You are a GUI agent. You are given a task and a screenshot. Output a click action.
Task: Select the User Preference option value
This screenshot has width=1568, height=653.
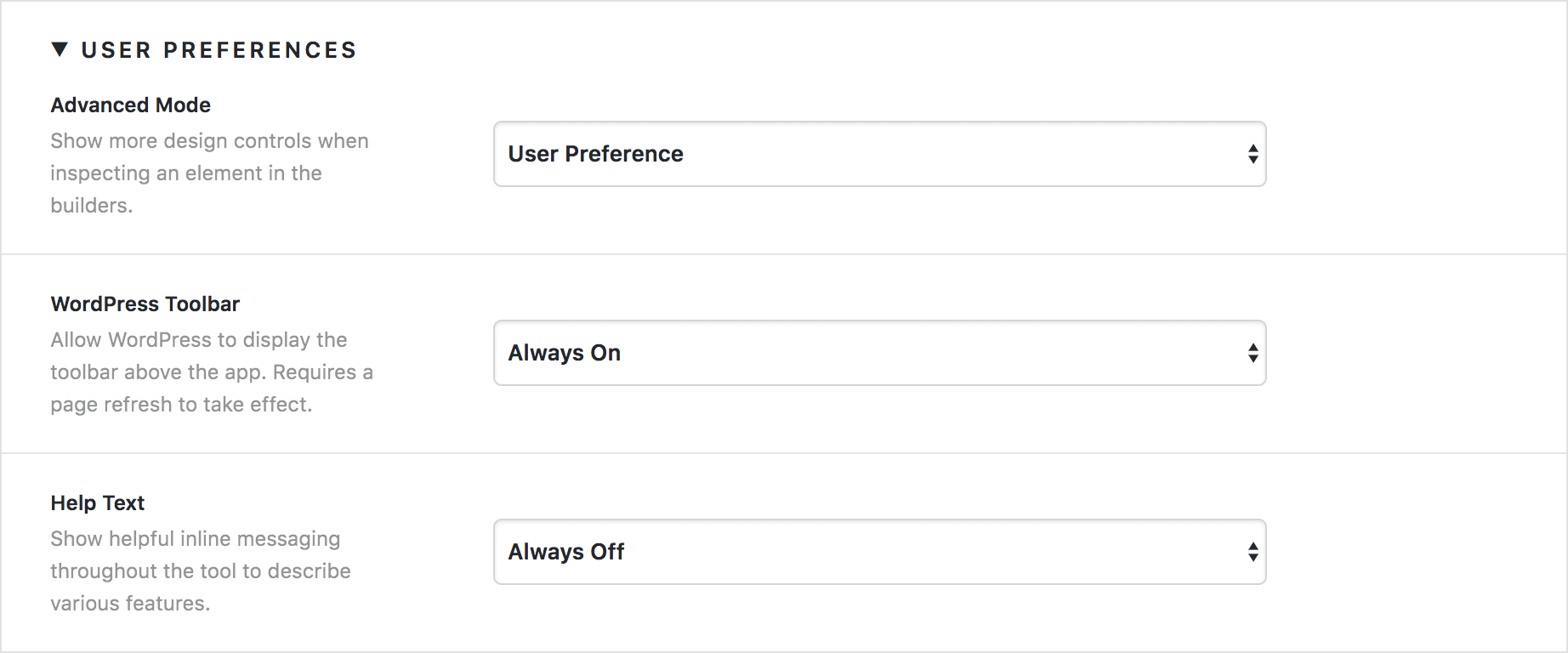tap(595, 154)
